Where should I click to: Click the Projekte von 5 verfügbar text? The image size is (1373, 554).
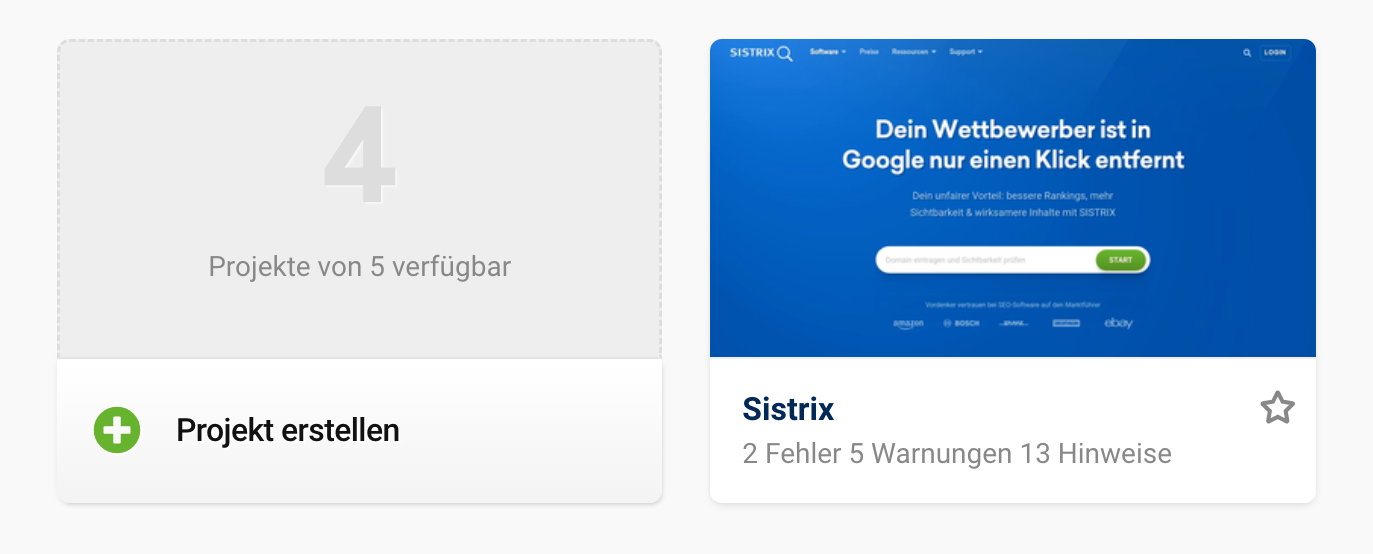[360, 267]
